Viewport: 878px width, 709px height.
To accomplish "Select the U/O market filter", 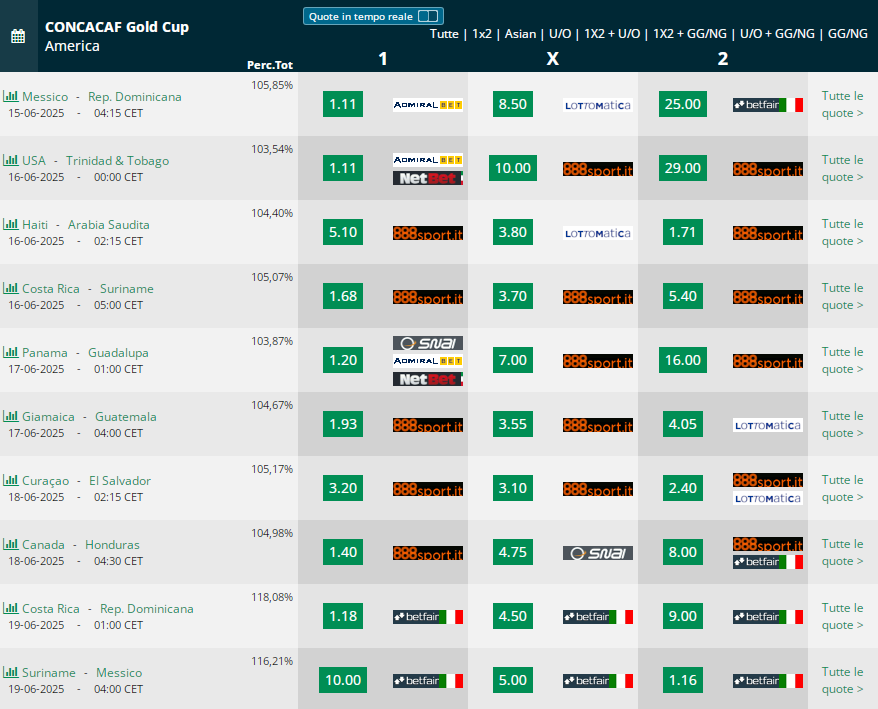I will click(x=560, y=34).
